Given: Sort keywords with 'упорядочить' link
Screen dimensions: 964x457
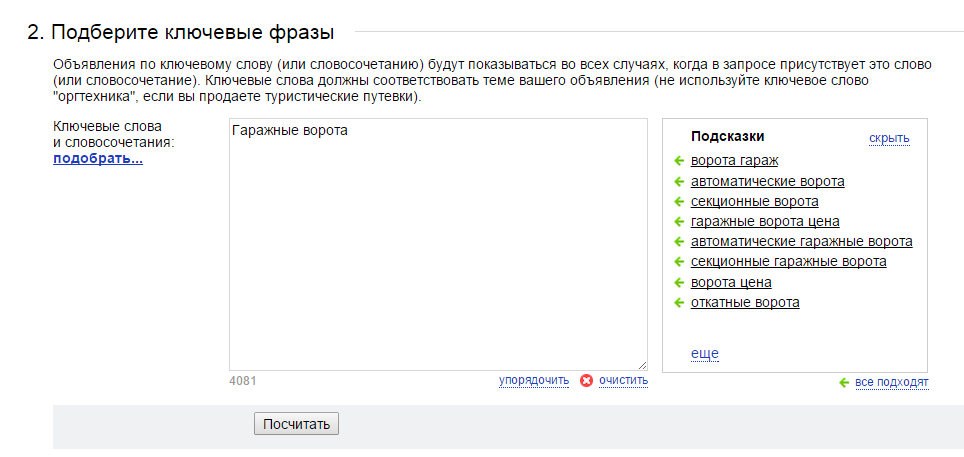Looking at the screenshot, I should pos(534,380).
